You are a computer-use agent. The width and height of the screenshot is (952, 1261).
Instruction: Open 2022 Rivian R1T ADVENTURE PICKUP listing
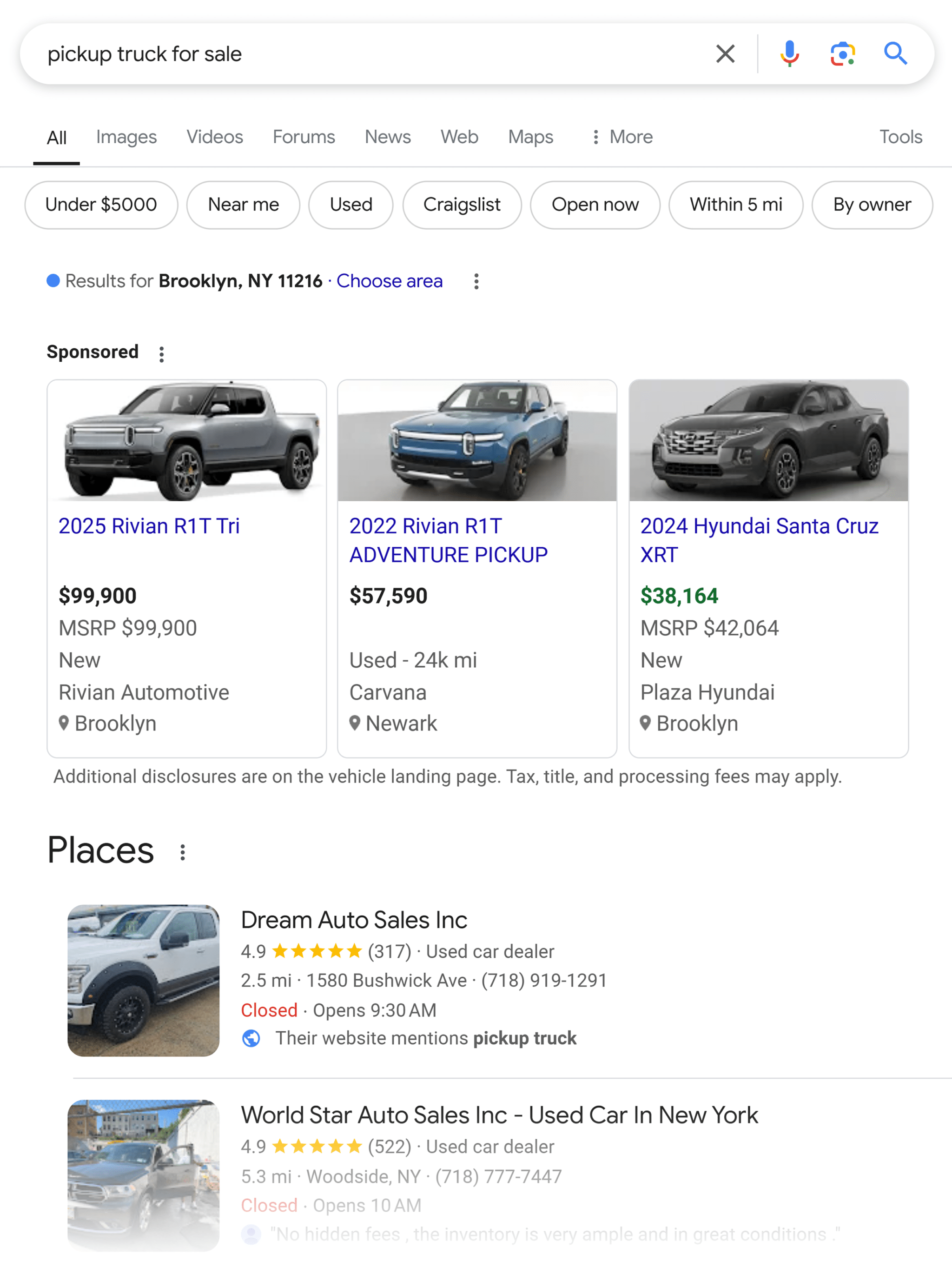(x=449, y=540)
